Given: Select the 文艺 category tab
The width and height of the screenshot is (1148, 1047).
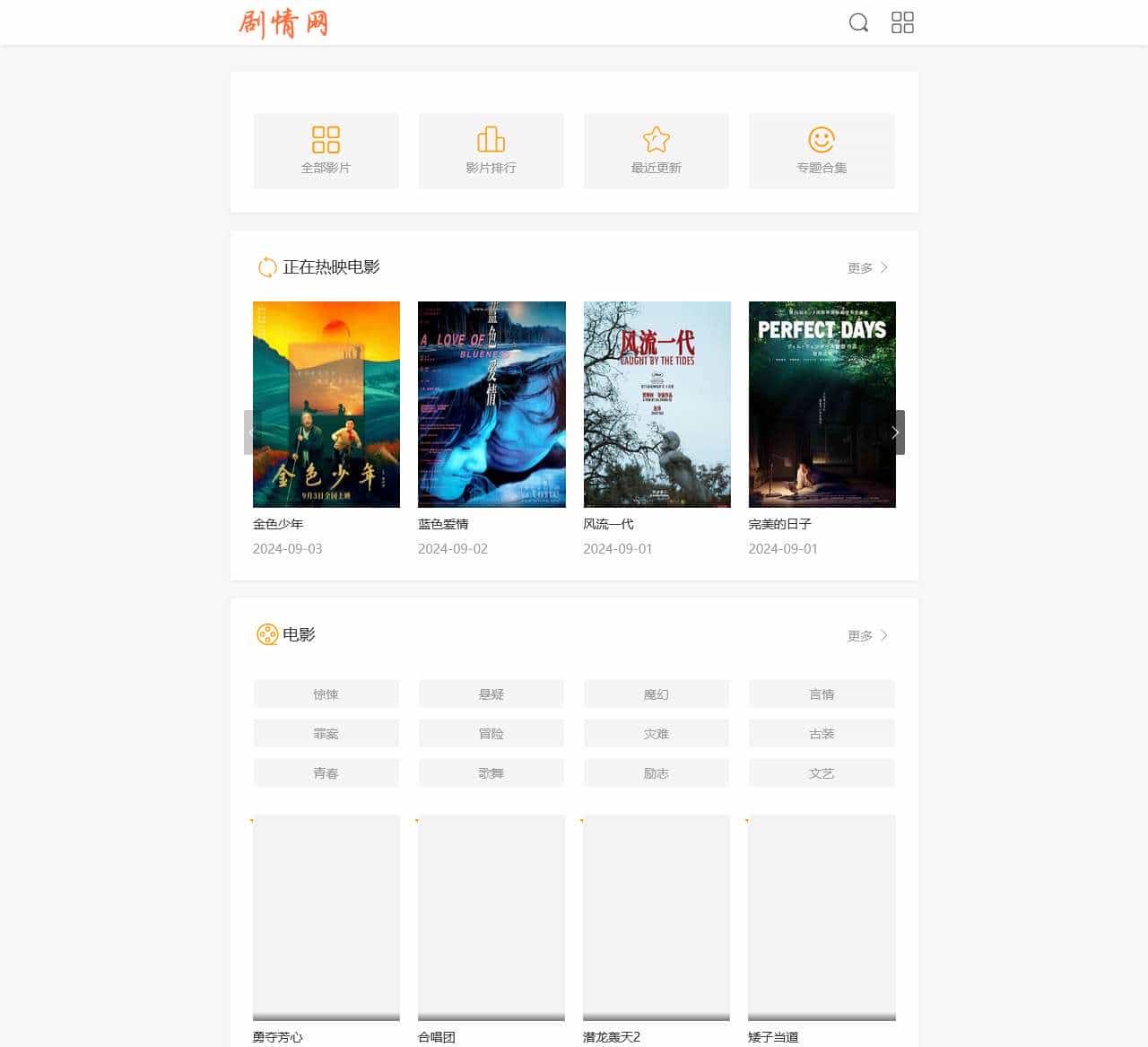Looking at the screenshot, I should [821, 772].
